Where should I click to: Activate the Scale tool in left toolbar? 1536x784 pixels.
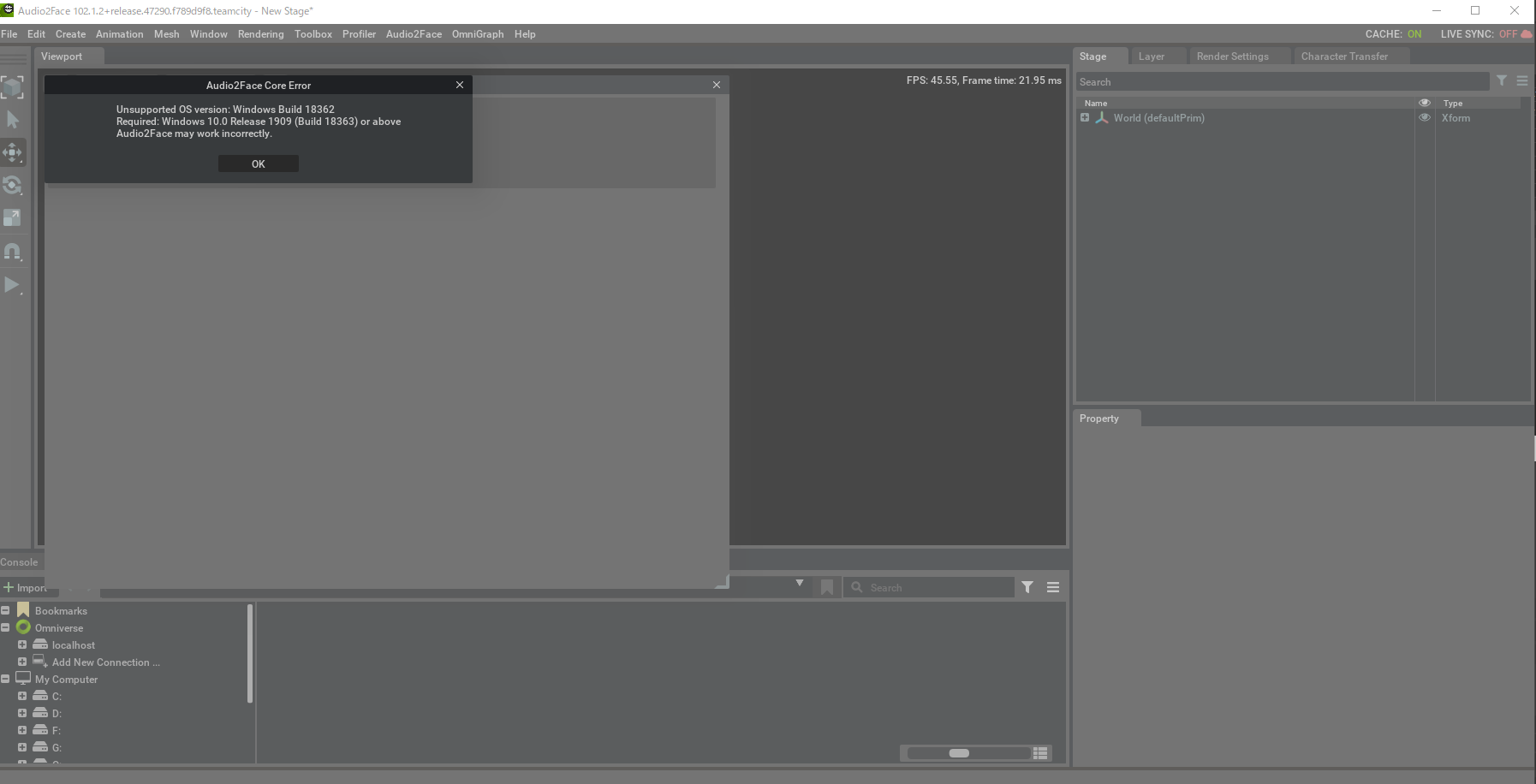[12, 217]
